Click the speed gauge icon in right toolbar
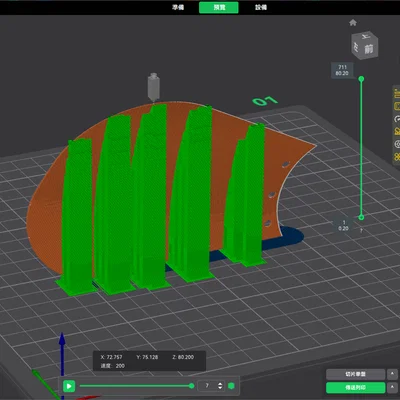Image resolution: width=400 pixels, height=400 pixels. [x=397, y=119]
